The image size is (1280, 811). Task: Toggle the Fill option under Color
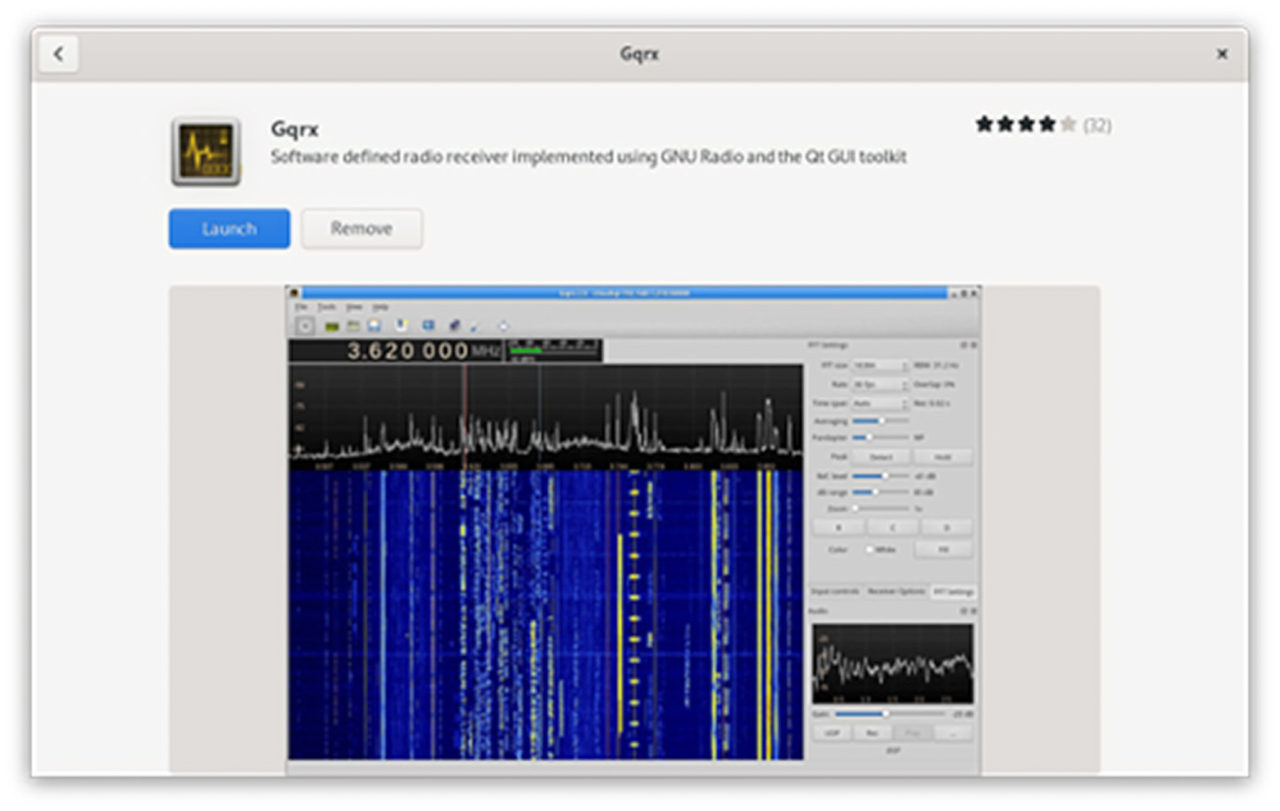click(x=943, y=550)
